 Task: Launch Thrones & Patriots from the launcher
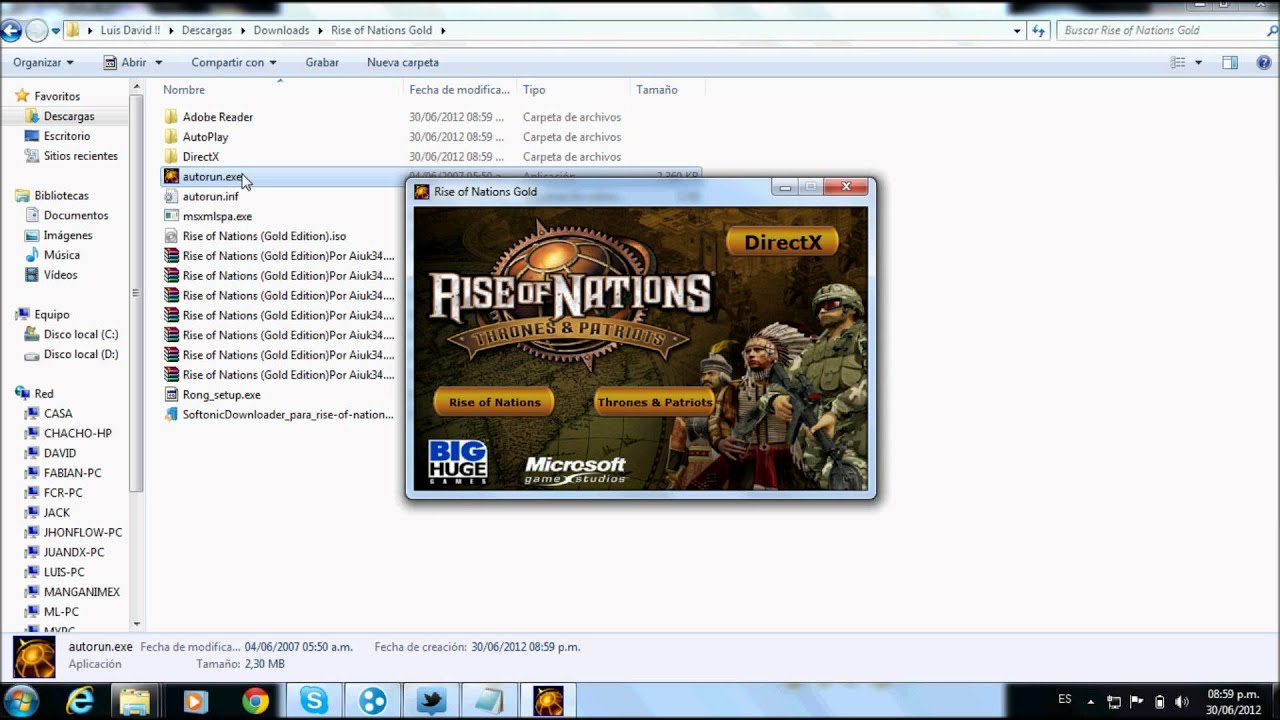654,402
